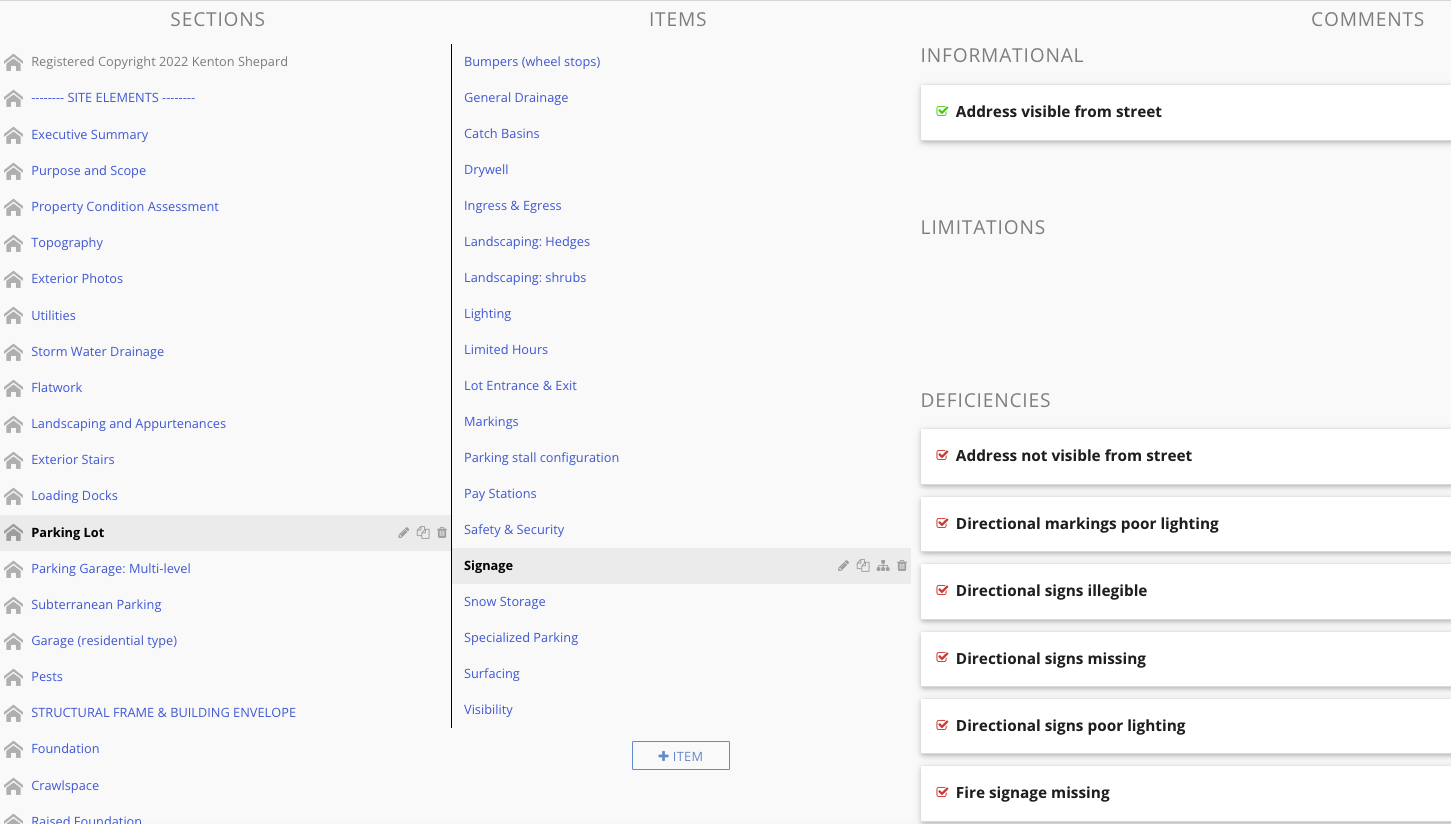
Task: Toggle Fire signage missing checkbox
Action: 941,792
